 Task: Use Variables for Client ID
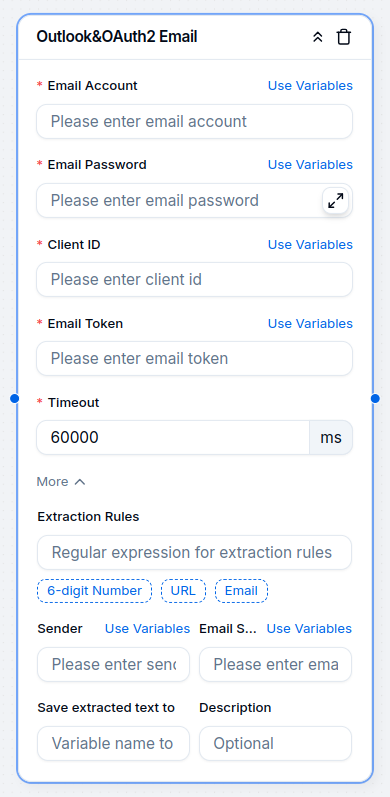[x=310, y=244]
